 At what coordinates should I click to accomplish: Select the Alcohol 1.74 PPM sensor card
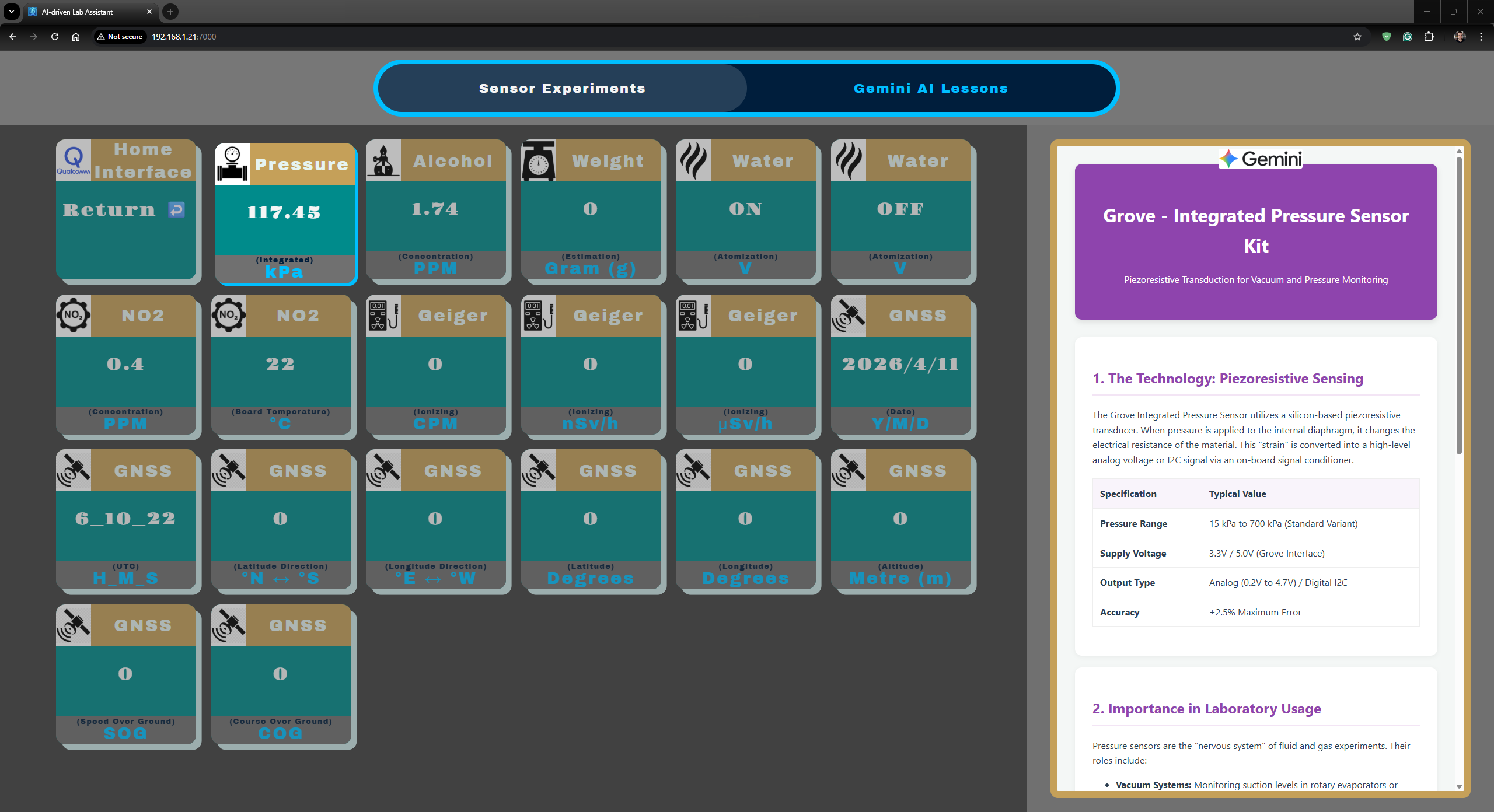point(436,209)
